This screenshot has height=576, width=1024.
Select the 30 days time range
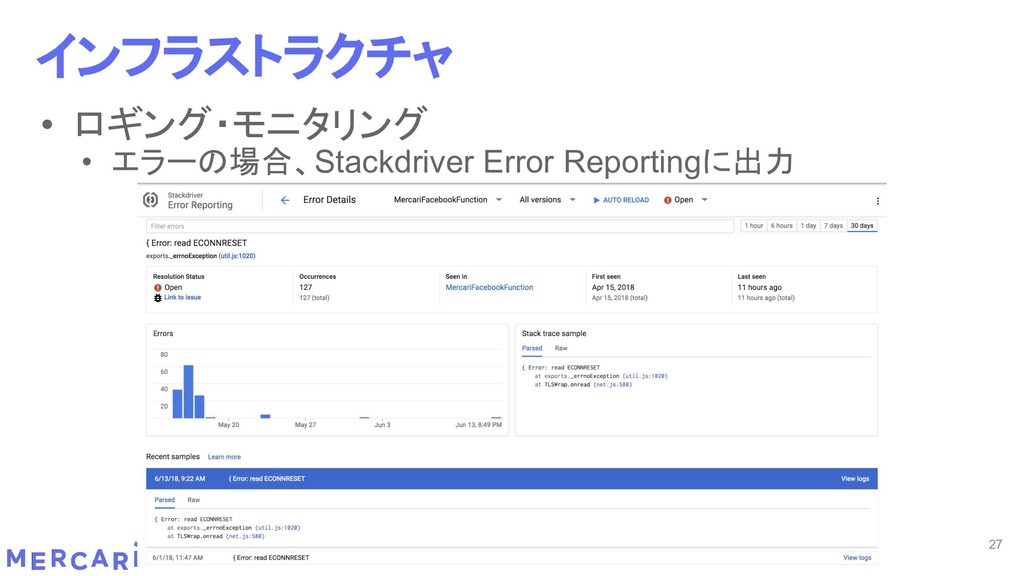pos(862,226)
